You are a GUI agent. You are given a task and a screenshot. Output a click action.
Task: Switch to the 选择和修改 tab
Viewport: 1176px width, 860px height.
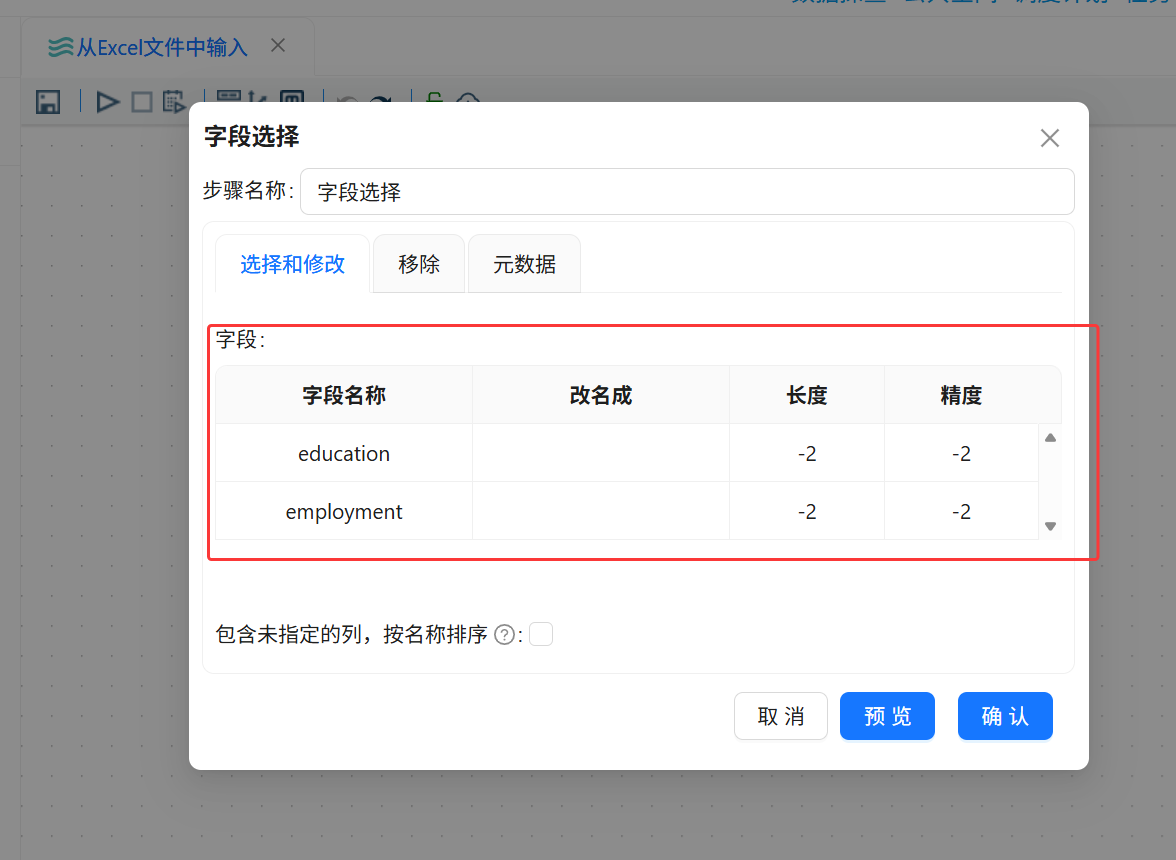click(292, 264)
